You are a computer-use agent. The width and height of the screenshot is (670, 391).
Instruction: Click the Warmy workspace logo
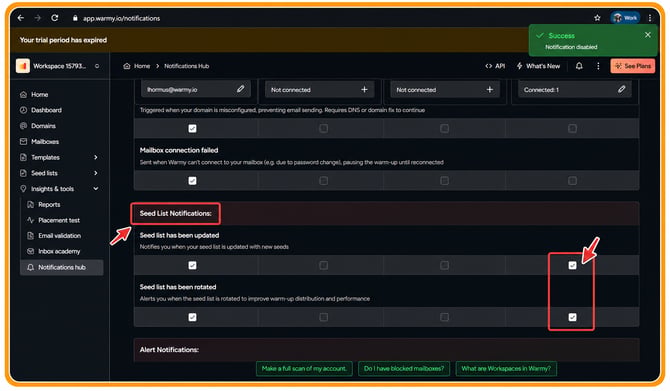point(23,66)
